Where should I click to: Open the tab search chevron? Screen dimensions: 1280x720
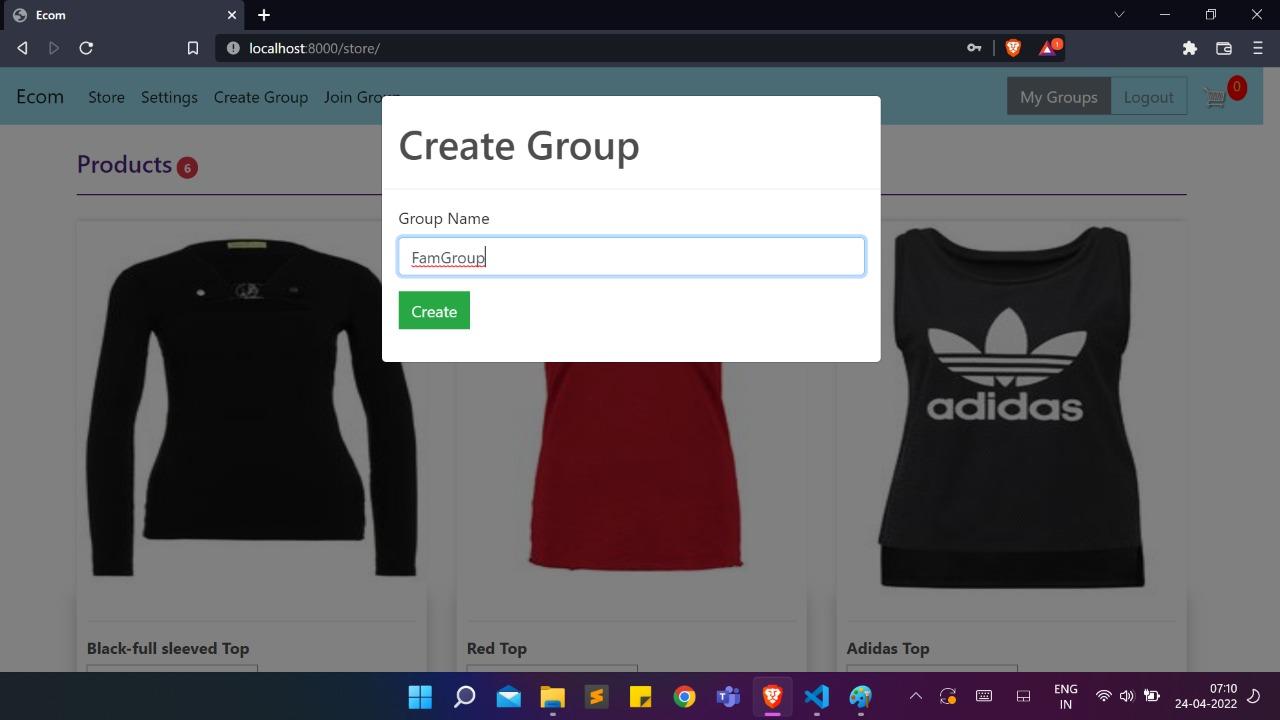click(x=1119, y=15)
